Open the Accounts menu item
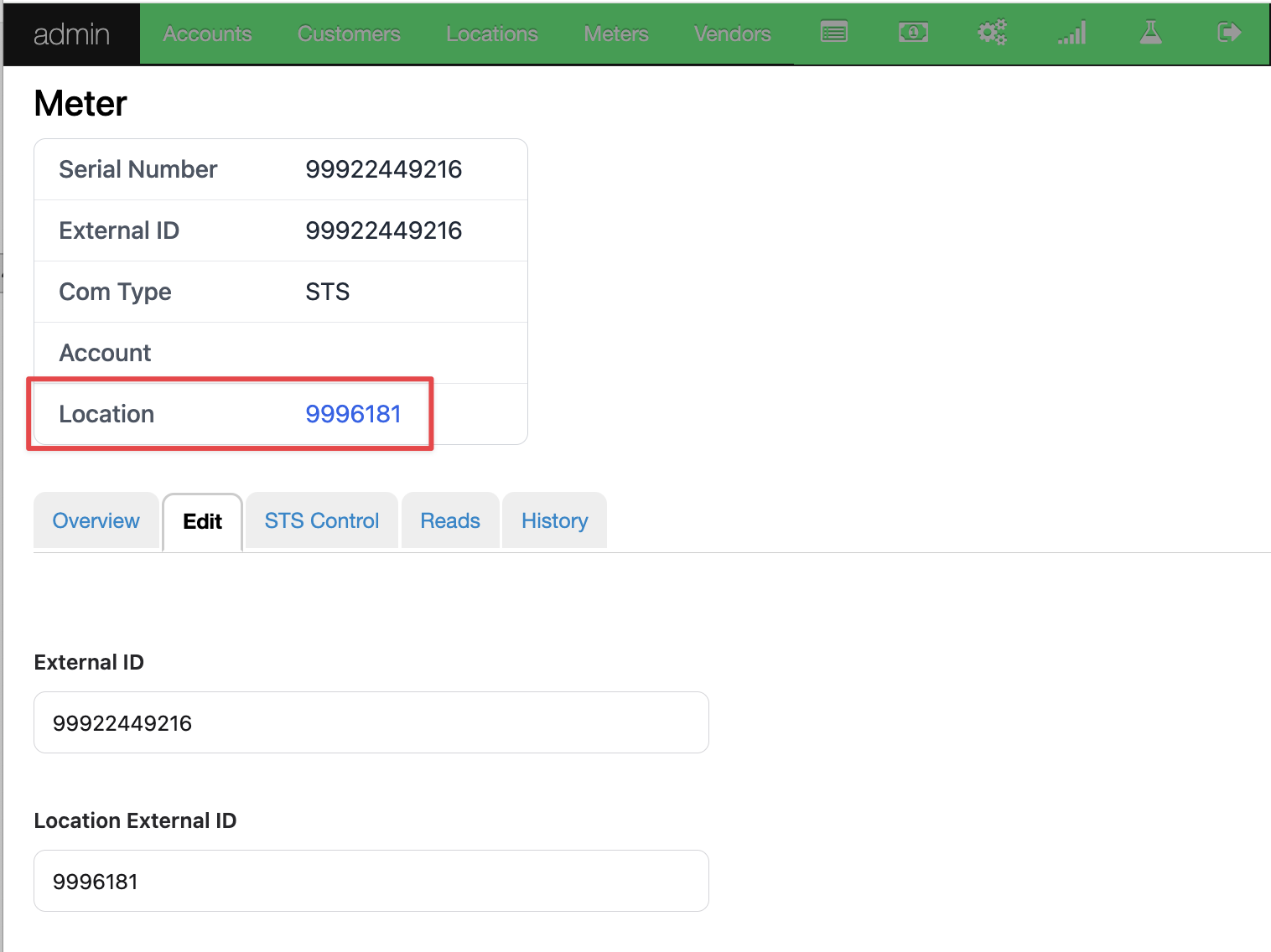1271x952 pixels. [x=207, y=34]
